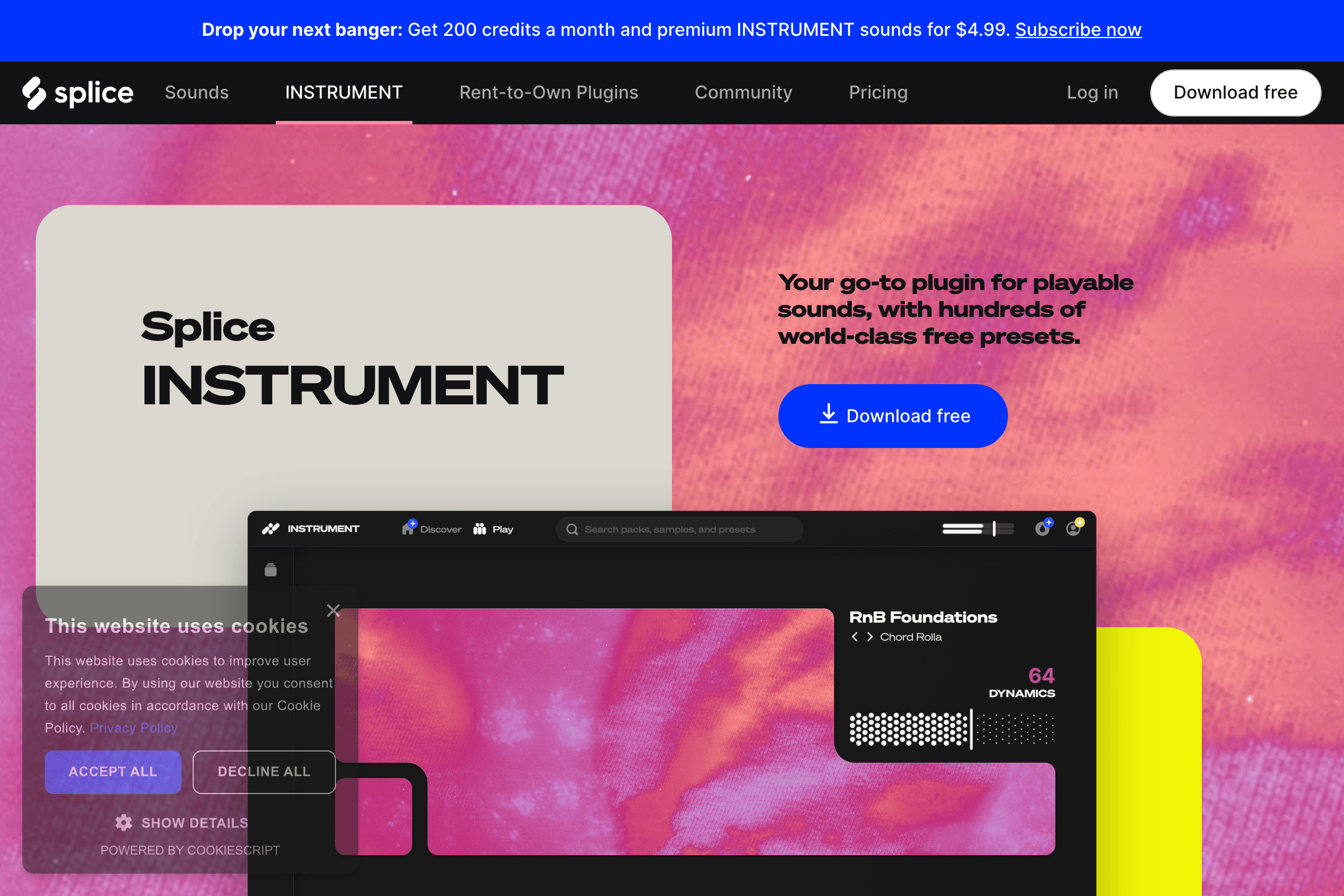Select the INSTRUMENT nav tab
The height and width of the screenshot is (896, 1344).
click(x=344, y=92)
